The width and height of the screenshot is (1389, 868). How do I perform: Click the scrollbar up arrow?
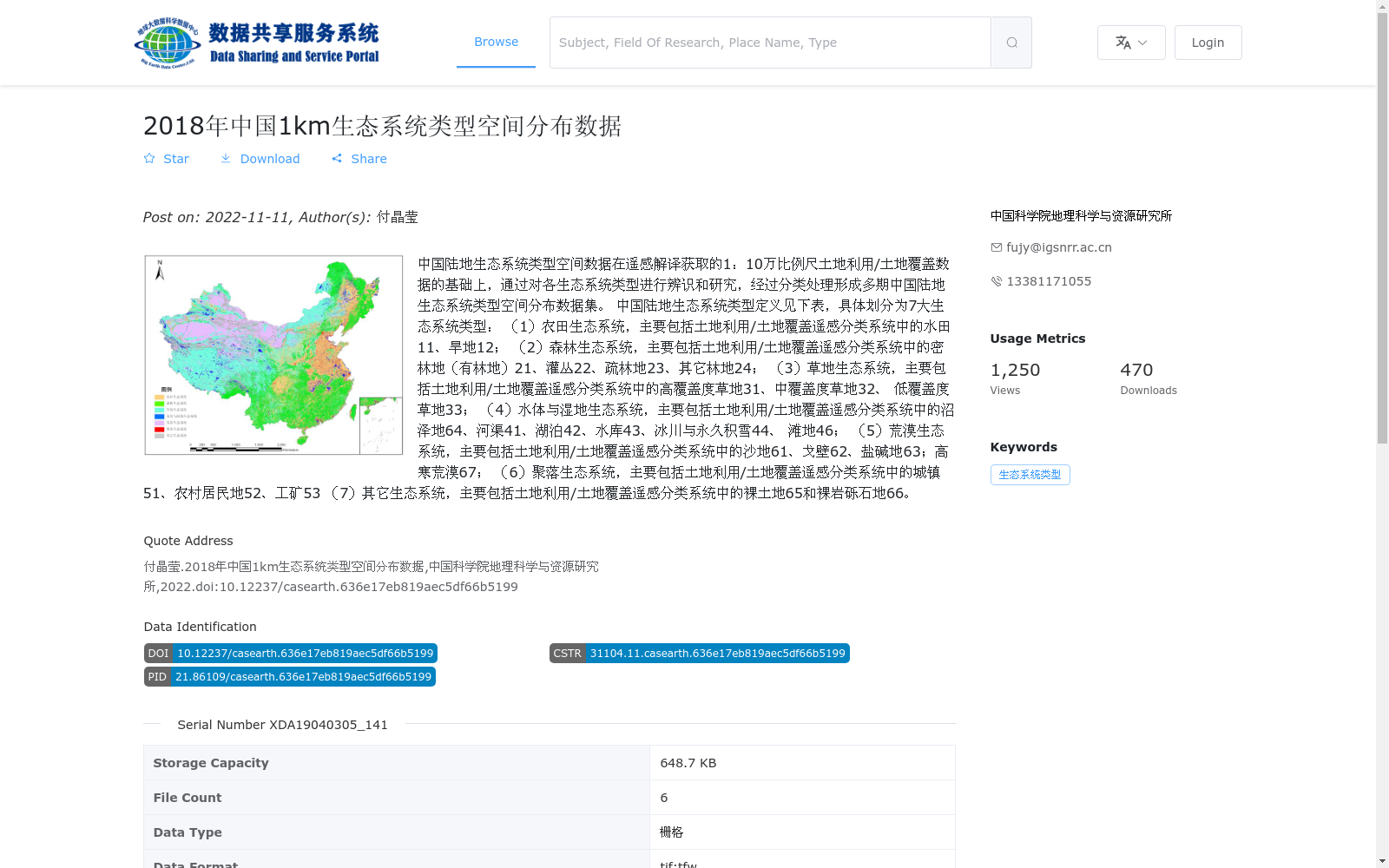click(1382, 6)
